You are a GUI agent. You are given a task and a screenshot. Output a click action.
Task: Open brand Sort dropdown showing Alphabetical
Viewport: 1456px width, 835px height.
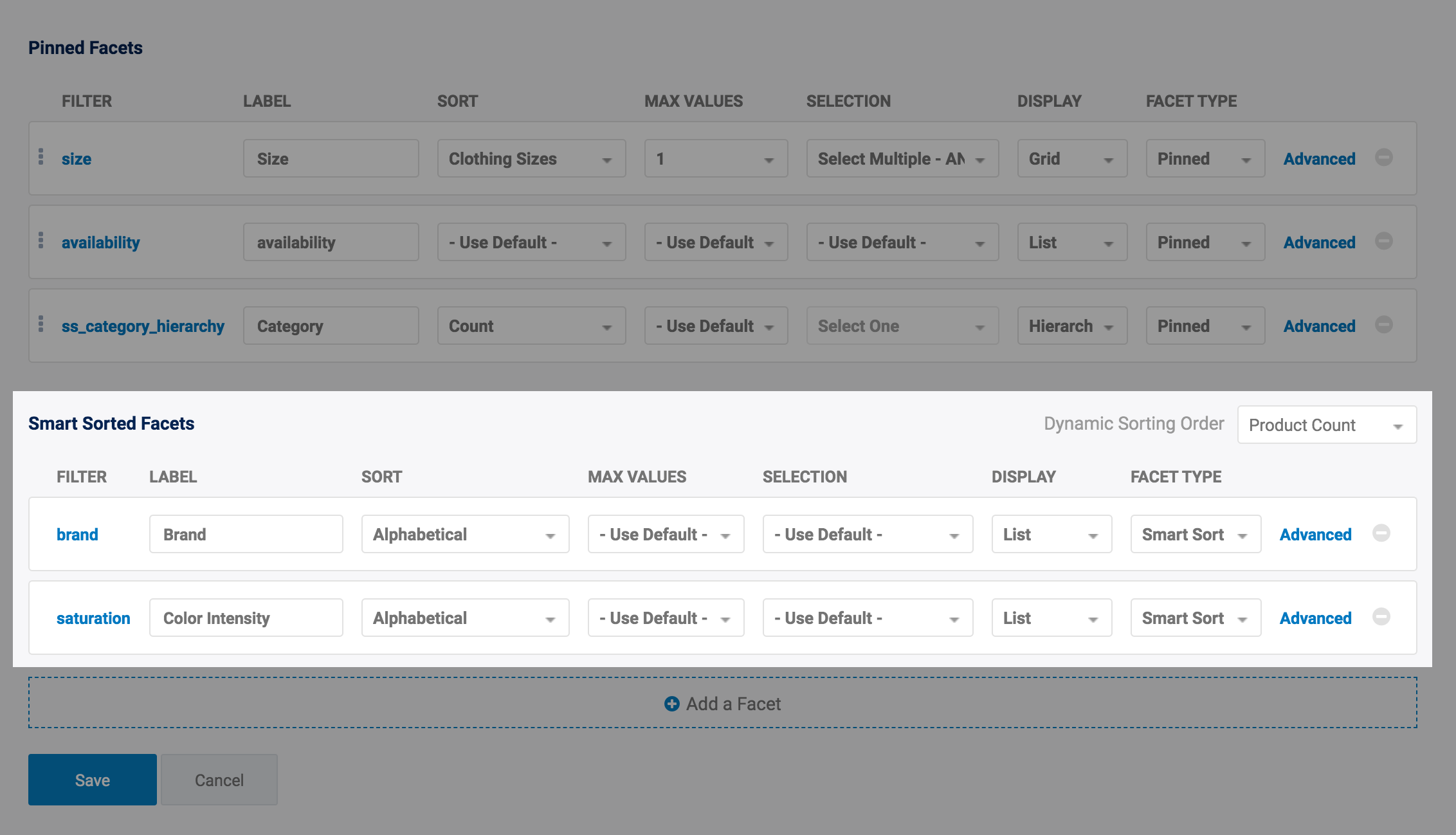click(x=465, y=535)
